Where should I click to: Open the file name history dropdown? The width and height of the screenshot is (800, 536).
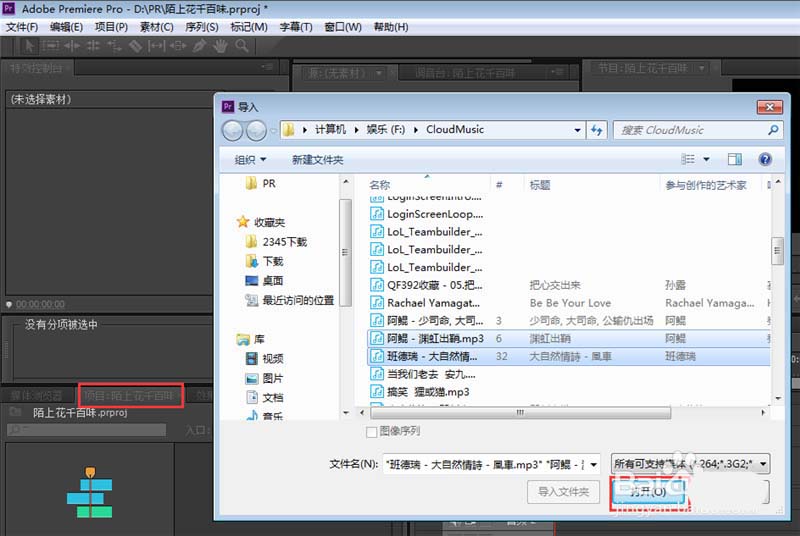[x=593, y=464]
